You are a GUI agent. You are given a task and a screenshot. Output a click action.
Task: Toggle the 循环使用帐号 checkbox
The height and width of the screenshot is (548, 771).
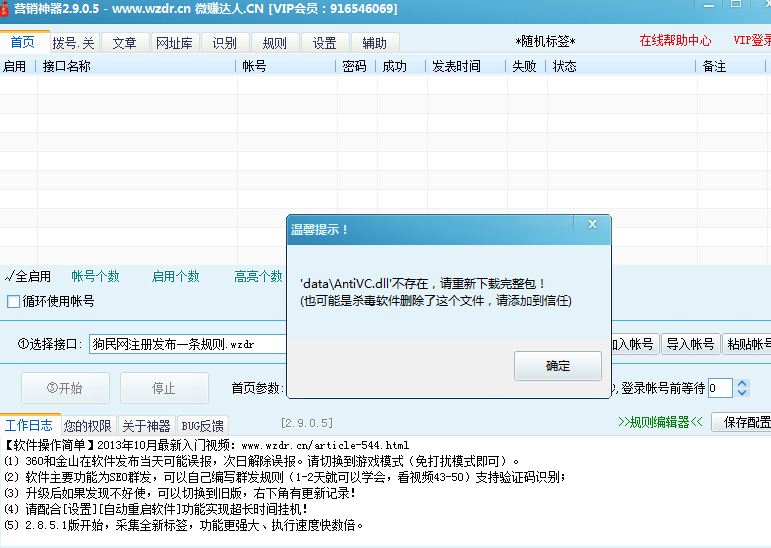[x=14, y=301]
